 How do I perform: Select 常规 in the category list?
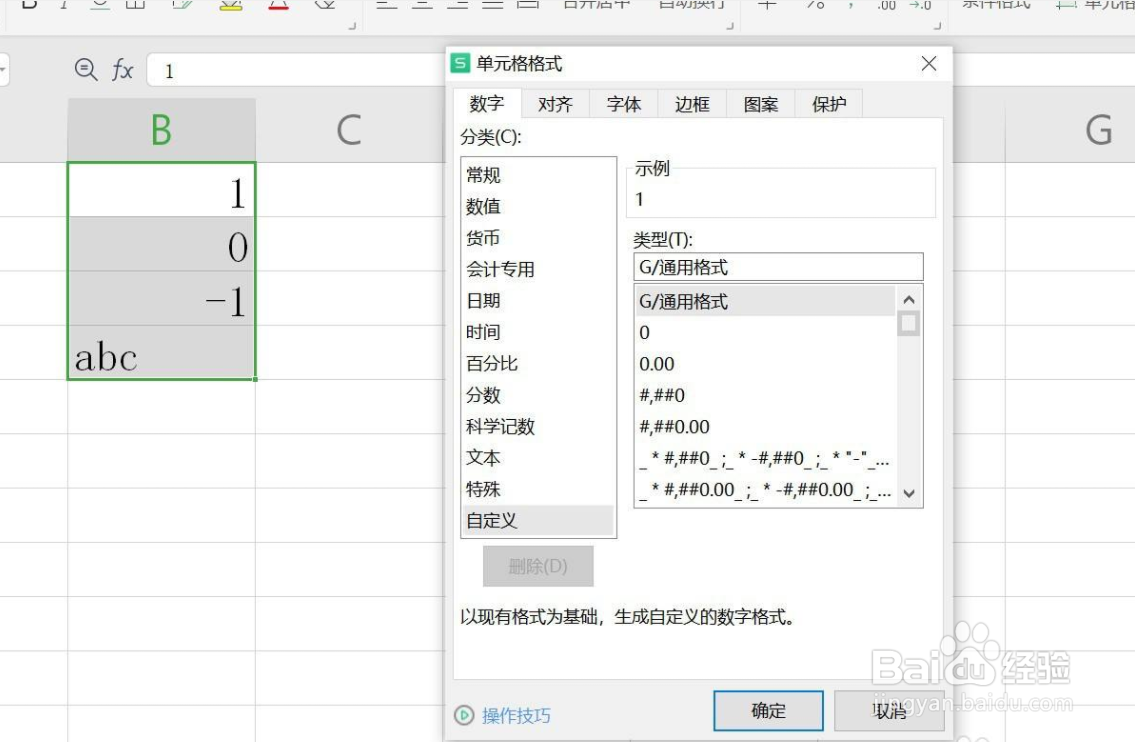tap(537, 175)
